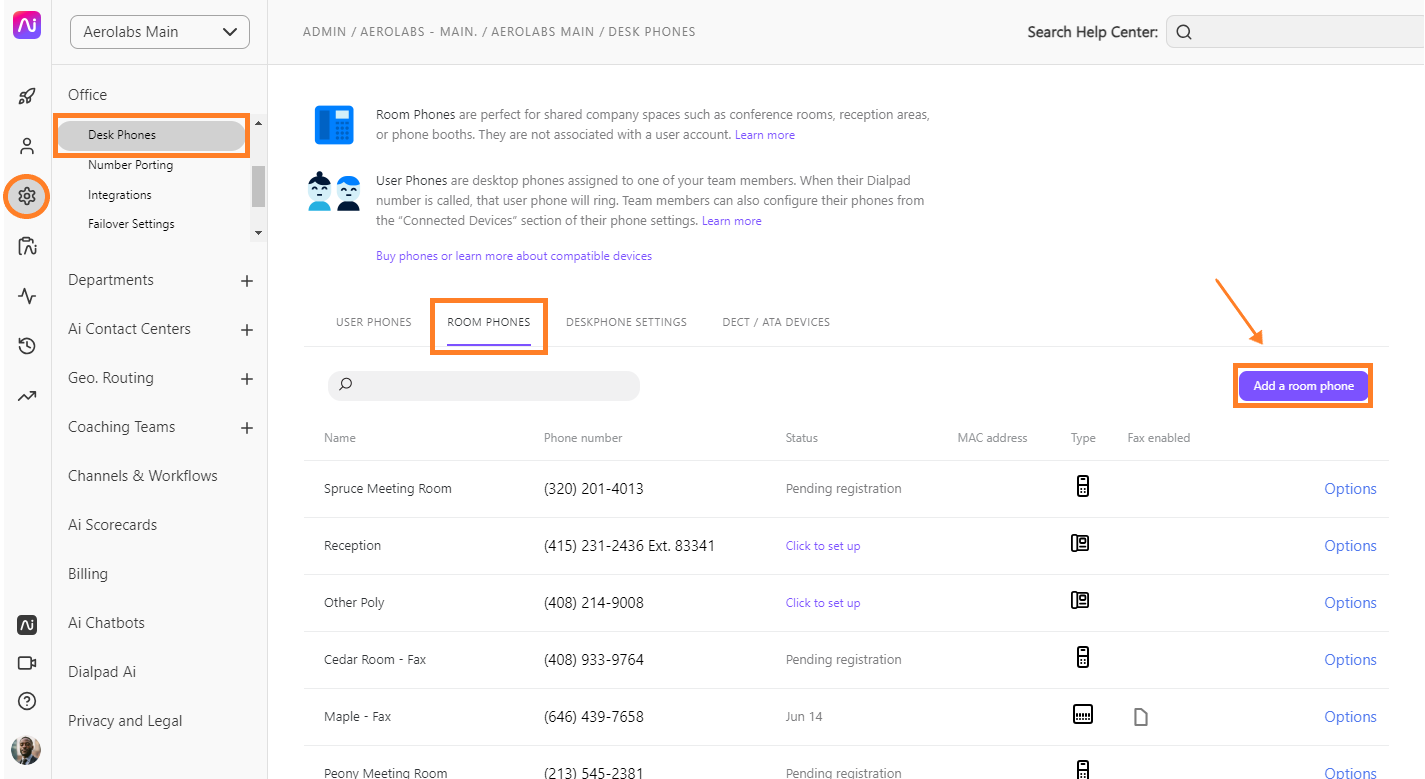Open Privacy and Legal in sidebar

click(x=125, y=721)
